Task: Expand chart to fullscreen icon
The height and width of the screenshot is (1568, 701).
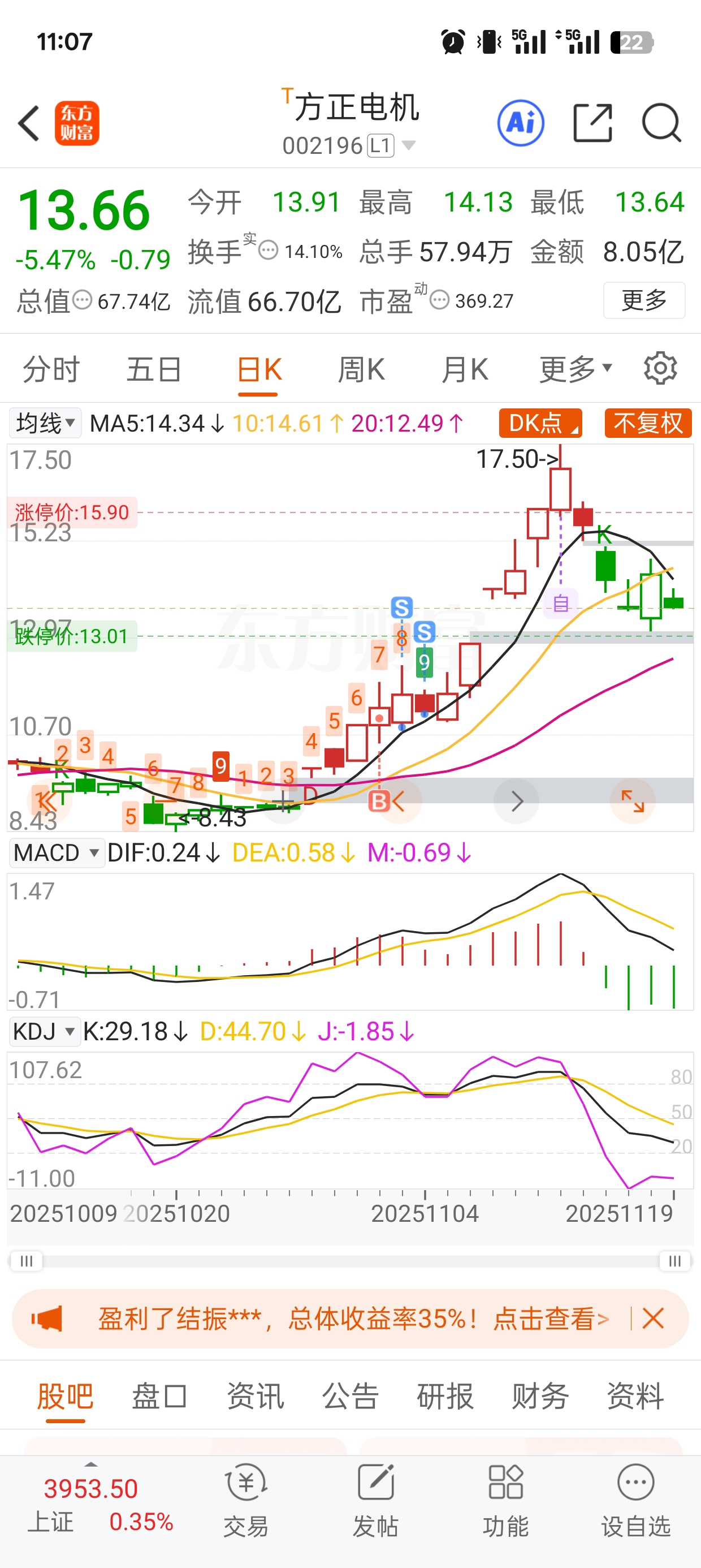Action: click(x=632, y=801)
